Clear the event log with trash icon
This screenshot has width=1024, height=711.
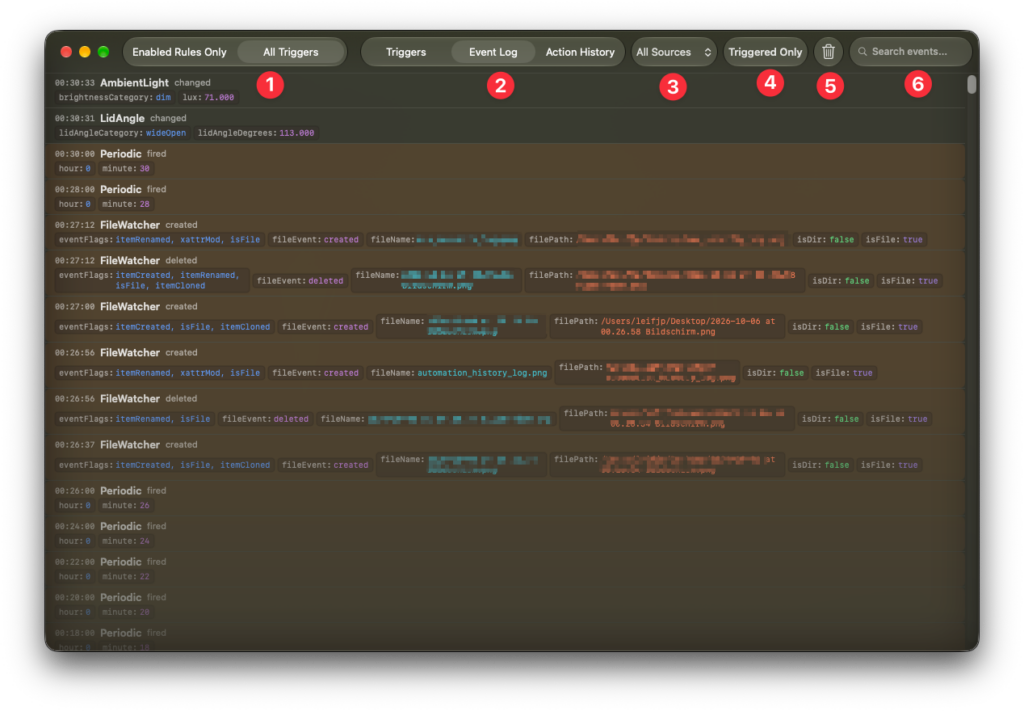(828, 52)
